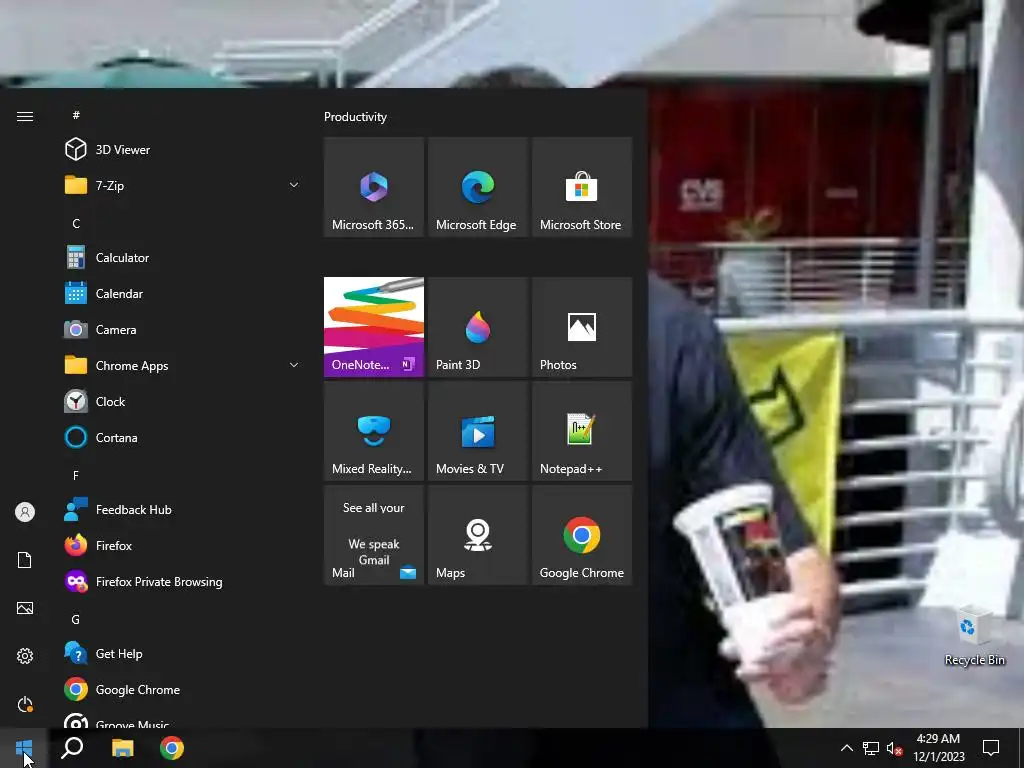Open the Microsoft Store tile
Image resolution: width=1024 pixels, height=768 pixels.
tap(582, 187)
